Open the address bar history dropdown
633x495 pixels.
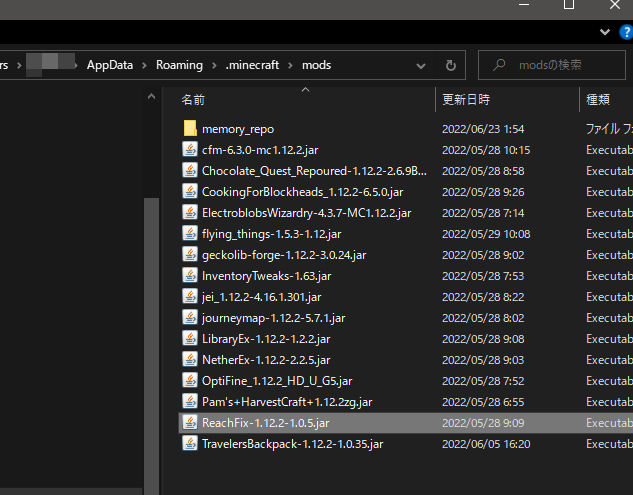coord(421,65)
